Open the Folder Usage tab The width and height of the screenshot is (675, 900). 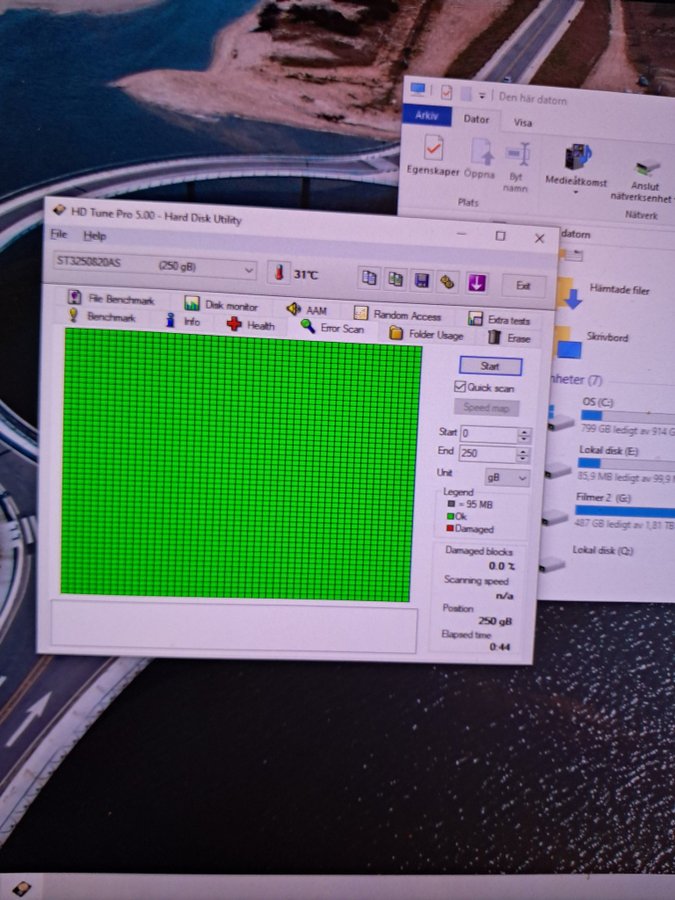click(426, 333)
